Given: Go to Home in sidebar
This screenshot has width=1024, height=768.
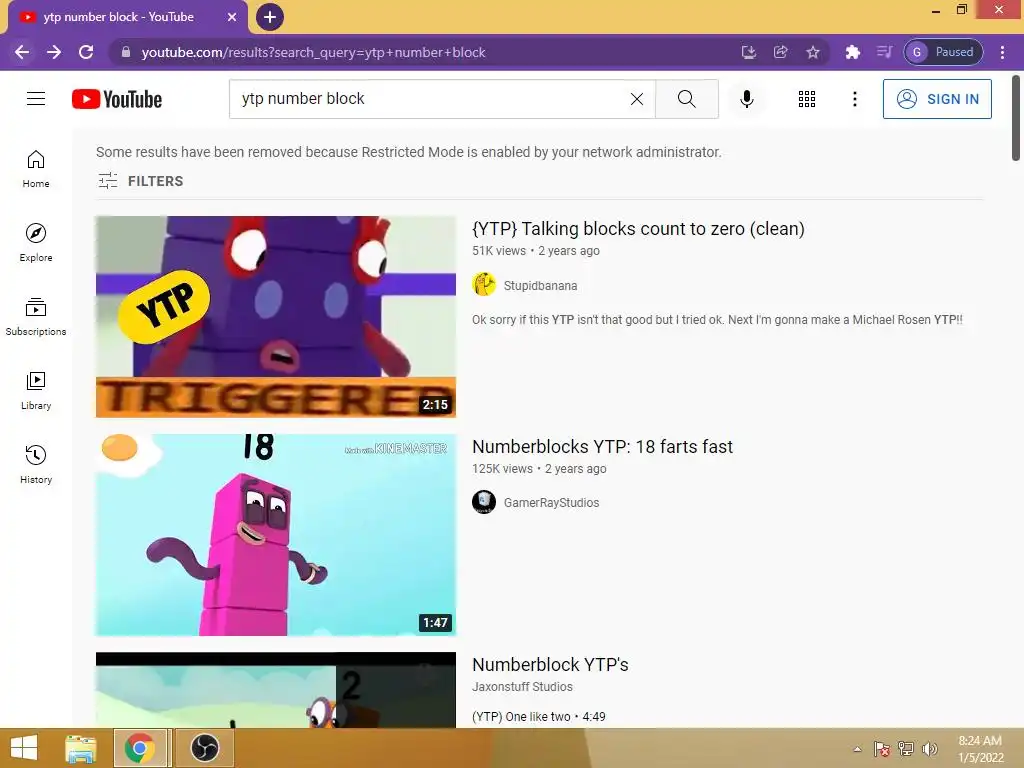Looking at the screenshot, I should (x=36, y=169).
